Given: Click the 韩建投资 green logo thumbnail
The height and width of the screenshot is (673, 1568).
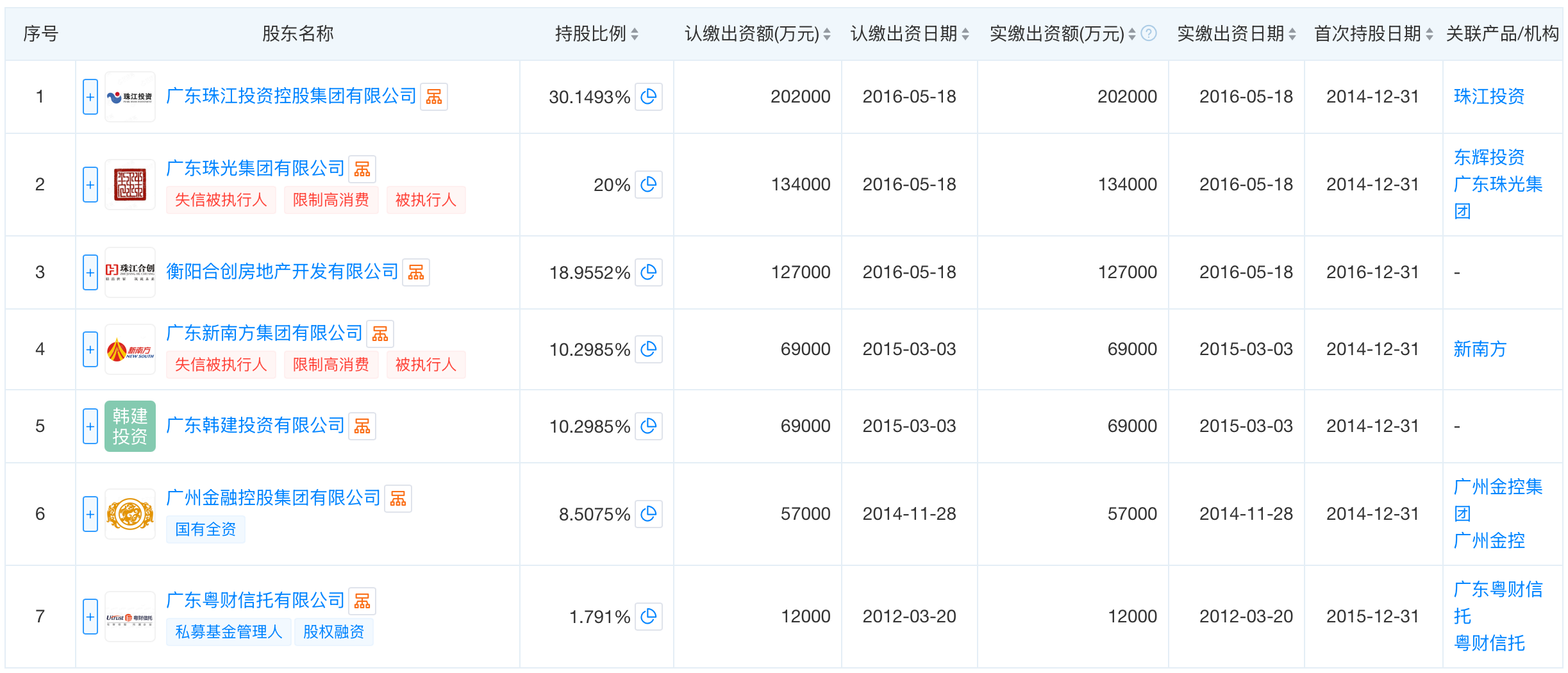Looking at the screenshot, I should tap(130, 426).
